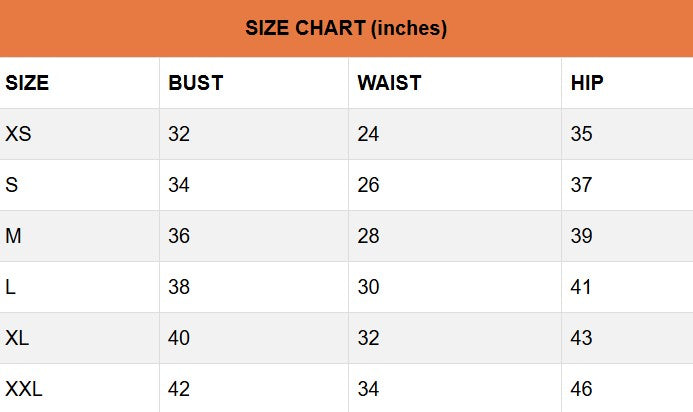The image size is (693, 412).
Task: Click hip value 46 for XXL
Action: (x=581, y=389)
